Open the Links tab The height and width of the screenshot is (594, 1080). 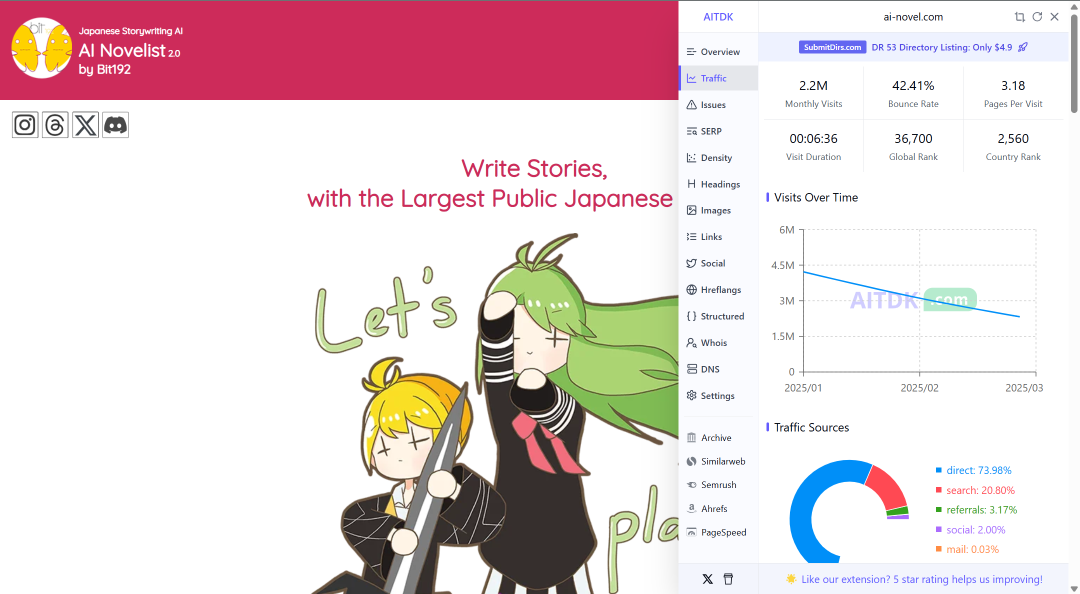point(718,236)
